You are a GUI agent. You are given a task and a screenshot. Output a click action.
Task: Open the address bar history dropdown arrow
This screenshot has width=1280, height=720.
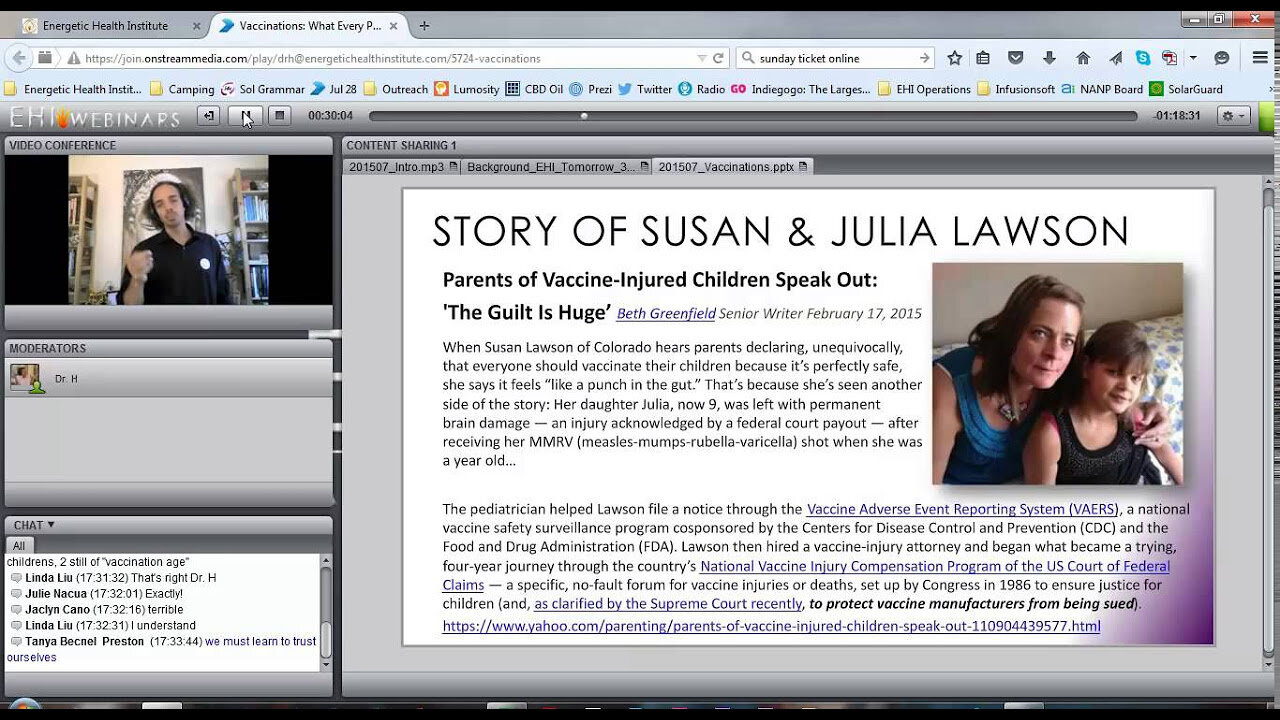pyautogui.click(x=703, y=58)
